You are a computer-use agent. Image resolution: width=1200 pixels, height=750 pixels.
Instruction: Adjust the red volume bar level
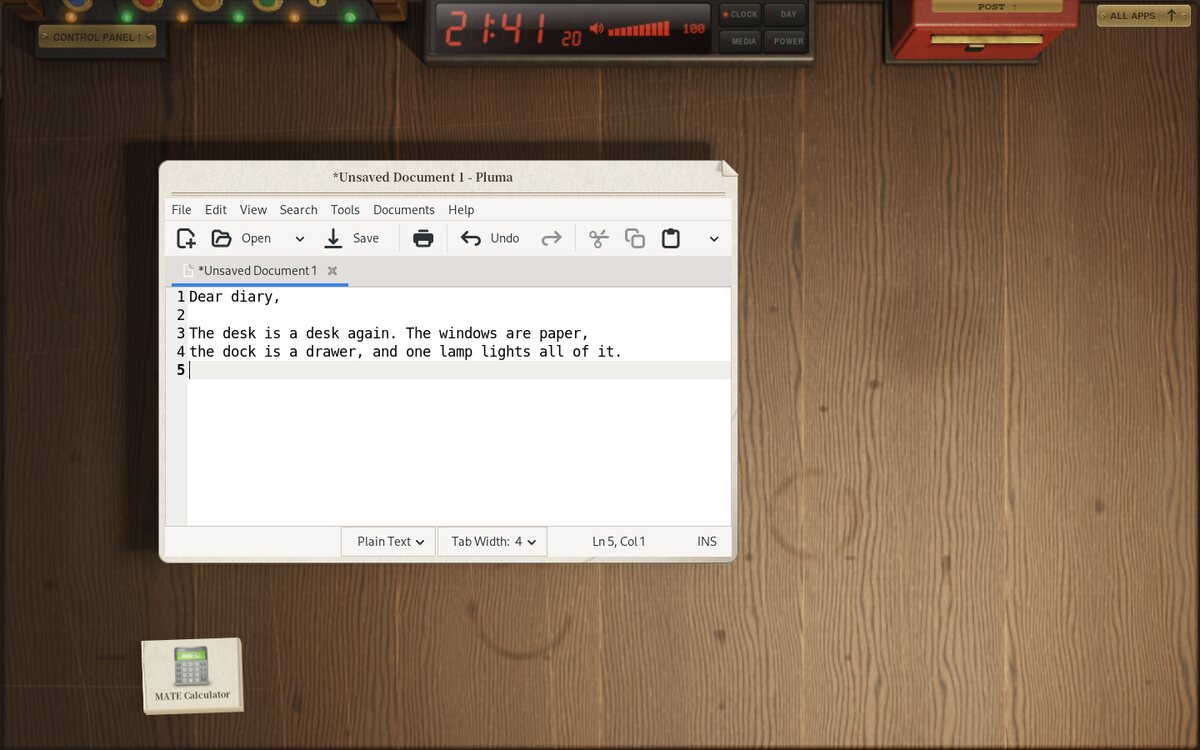coord(638,30)
